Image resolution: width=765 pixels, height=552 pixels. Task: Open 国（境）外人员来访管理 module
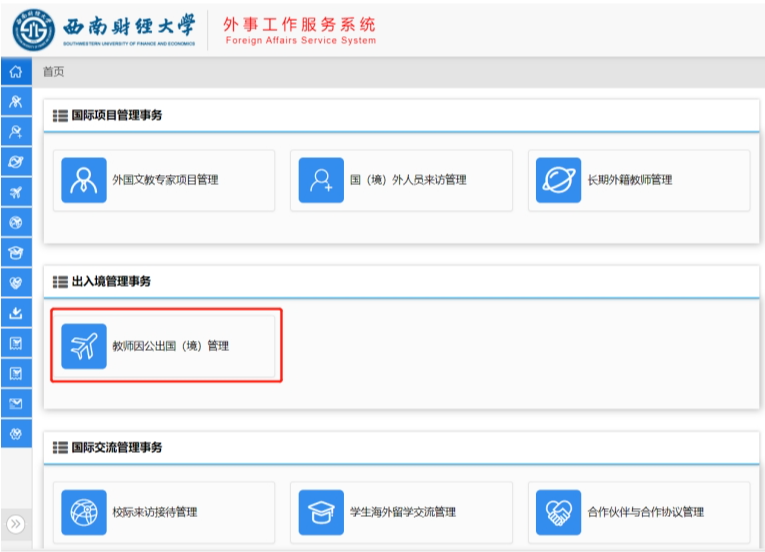(401, 180)
